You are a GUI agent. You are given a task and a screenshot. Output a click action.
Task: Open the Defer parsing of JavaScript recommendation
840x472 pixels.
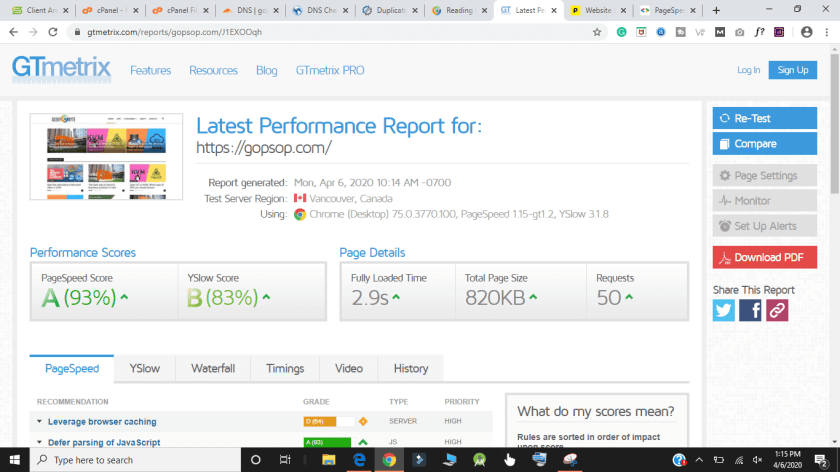tap(104, 443)
